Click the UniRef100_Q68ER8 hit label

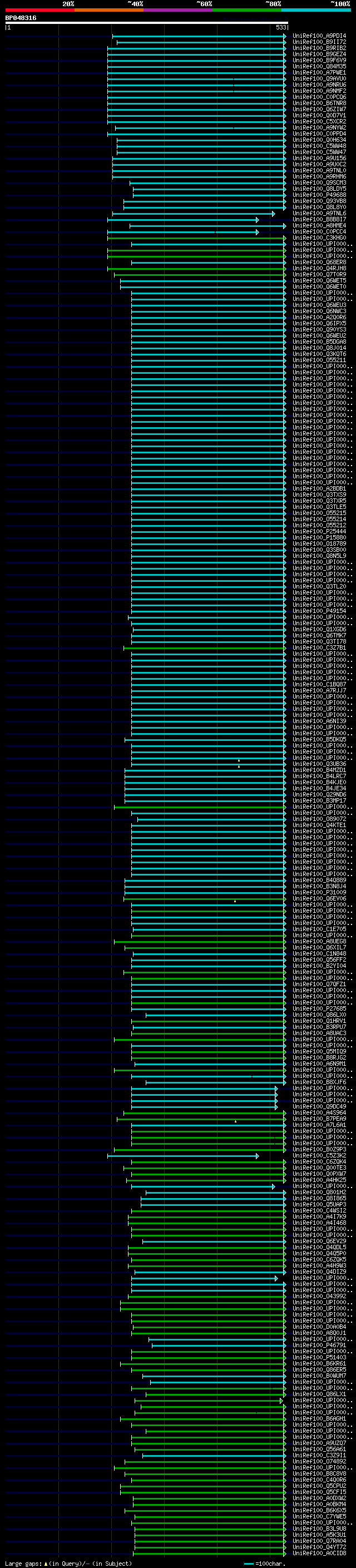click(319, 263)
